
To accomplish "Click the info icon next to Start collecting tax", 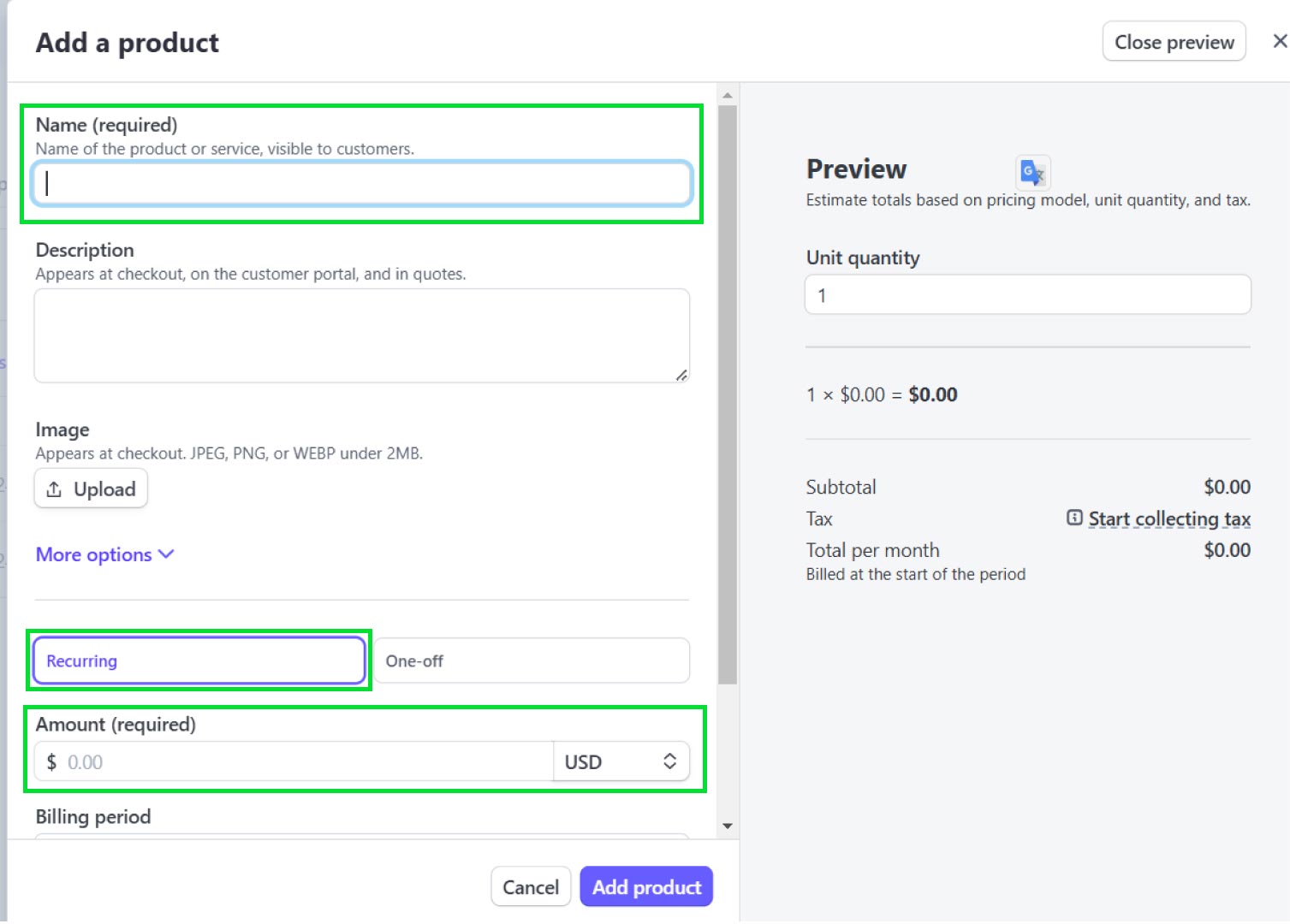I will click(x=1073, y=518).
